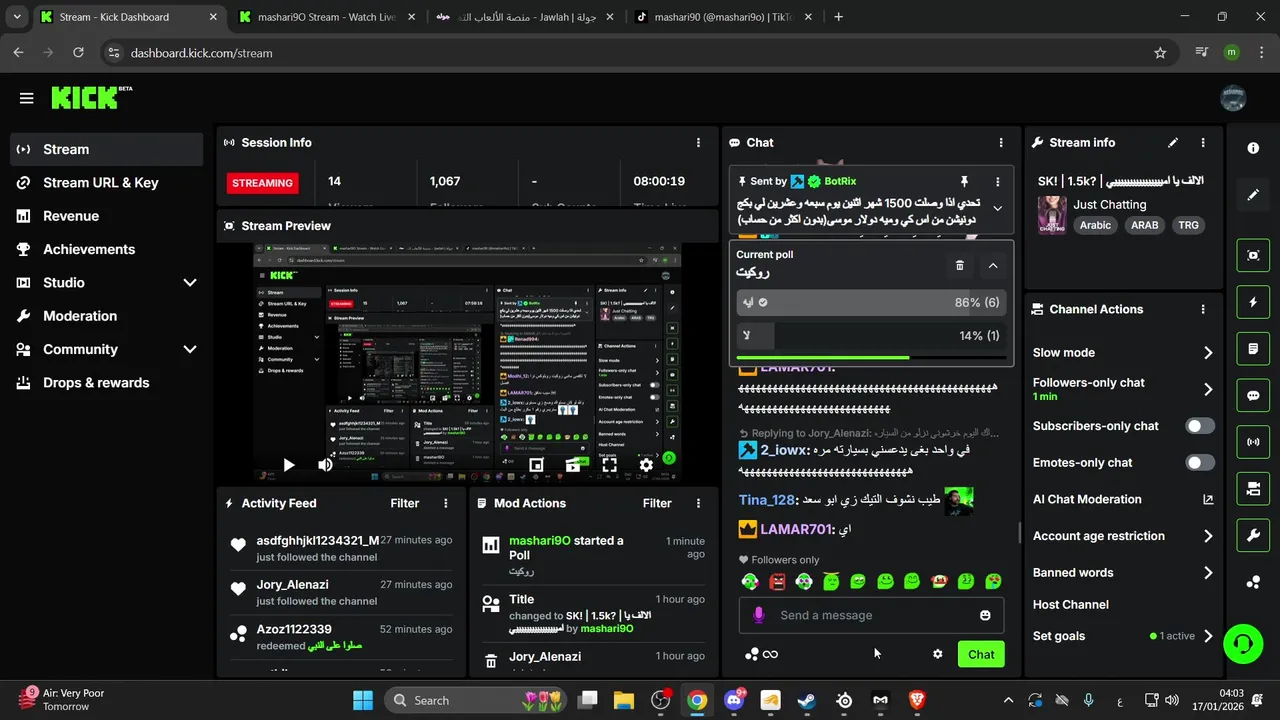Open chat settings gear icon
This screenshot has height=720, width=1280.
pos(938,654)
